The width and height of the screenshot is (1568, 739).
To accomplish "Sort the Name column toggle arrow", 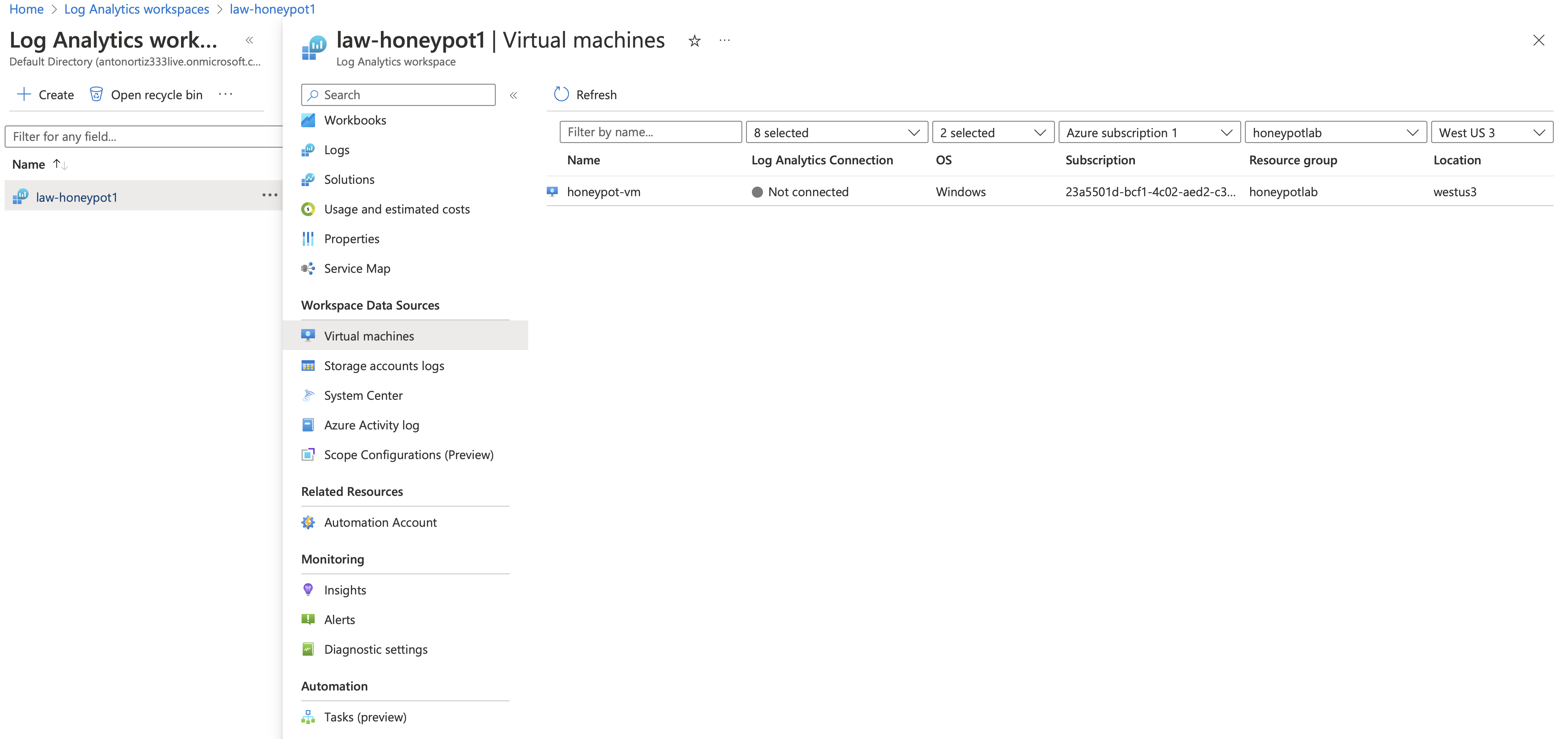I will pyautogui.click(x=59, y=164).
